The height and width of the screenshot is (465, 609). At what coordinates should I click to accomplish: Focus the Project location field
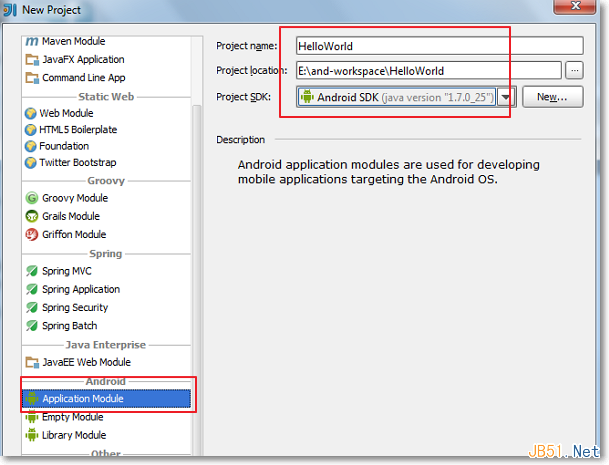[428, 71]
